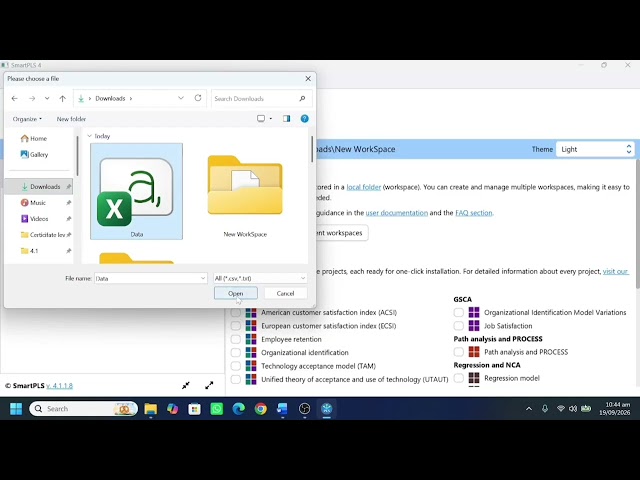The width and height of the screenshot is (640, 480).
Task: Select Home in navigation pane
Action: pos(34,138)
